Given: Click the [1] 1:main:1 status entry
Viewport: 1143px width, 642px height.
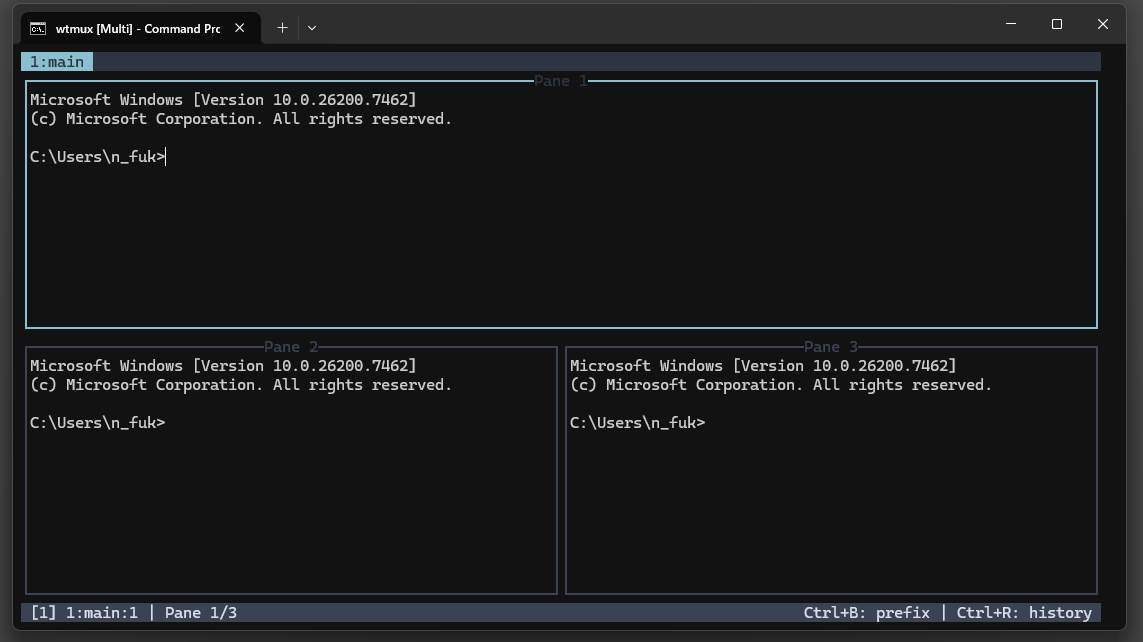Looking at the screenshot, I should 85,613.
